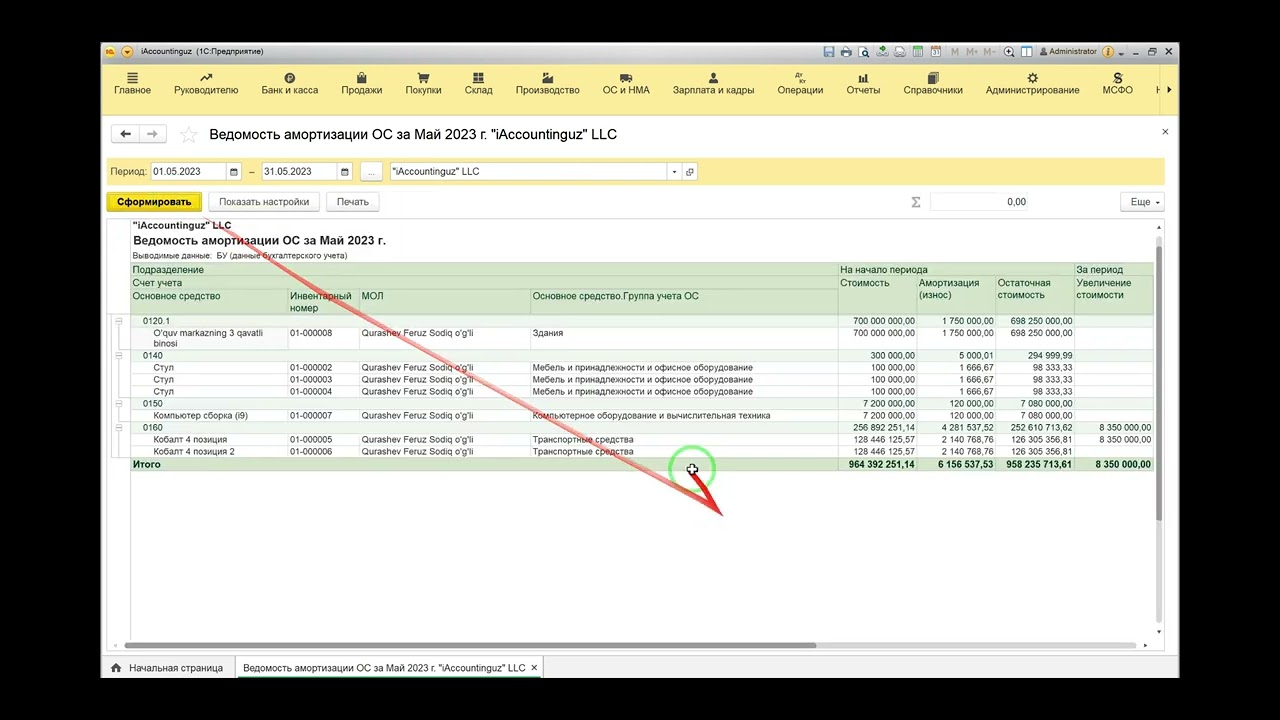
Task: Select the 'Компьютер сборка (i9)' asset cell
Action: [x=209, y=416]
